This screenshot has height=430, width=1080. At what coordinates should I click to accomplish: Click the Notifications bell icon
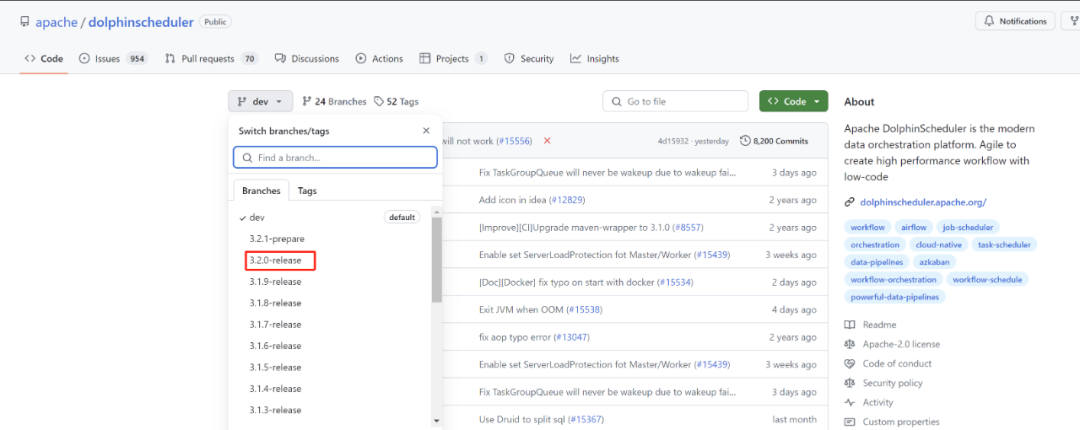[990, 21]
